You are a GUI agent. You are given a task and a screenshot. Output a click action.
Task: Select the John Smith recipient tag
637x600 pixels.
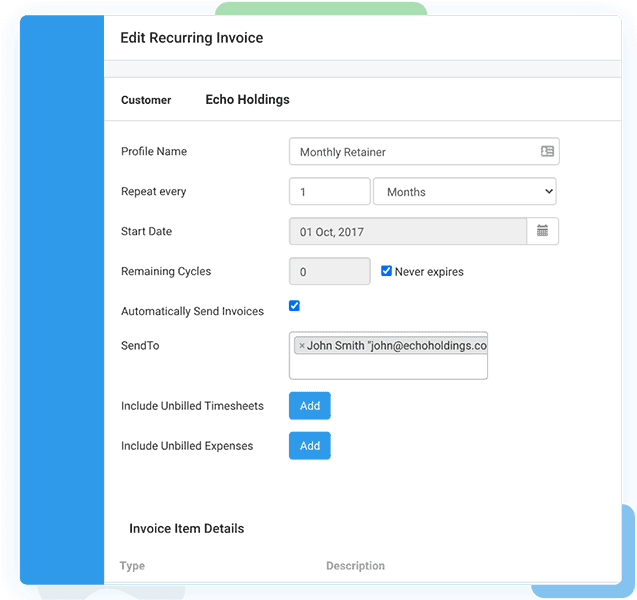tap(396, 346)
